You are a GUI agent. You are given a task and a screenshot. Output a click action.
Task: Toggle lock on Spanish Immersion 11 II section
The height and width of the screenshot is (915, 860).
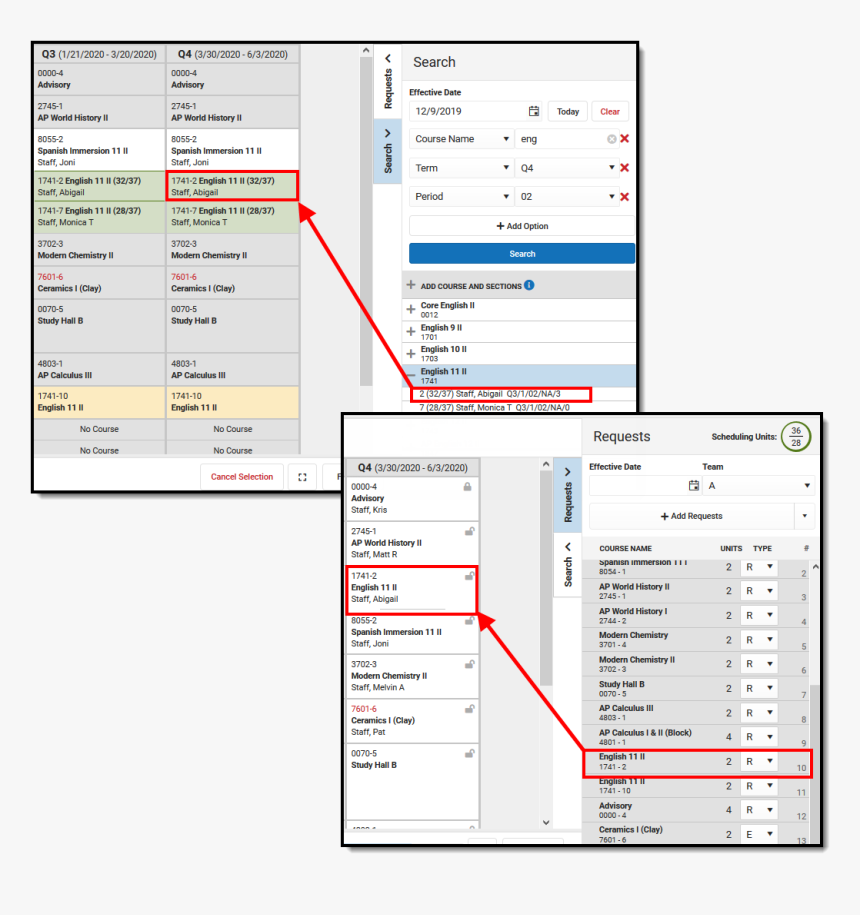tap(469, 621)
